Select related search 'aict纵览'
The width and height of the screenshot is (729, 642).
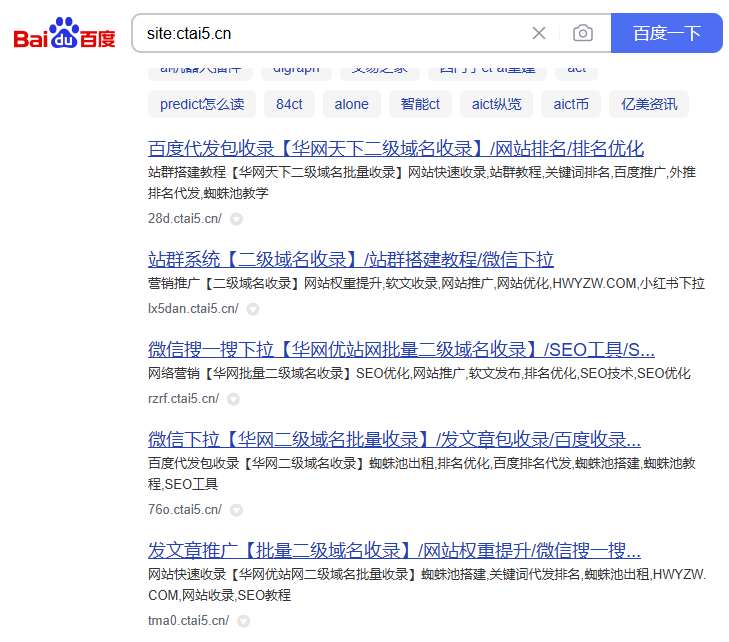click(497, 104)
